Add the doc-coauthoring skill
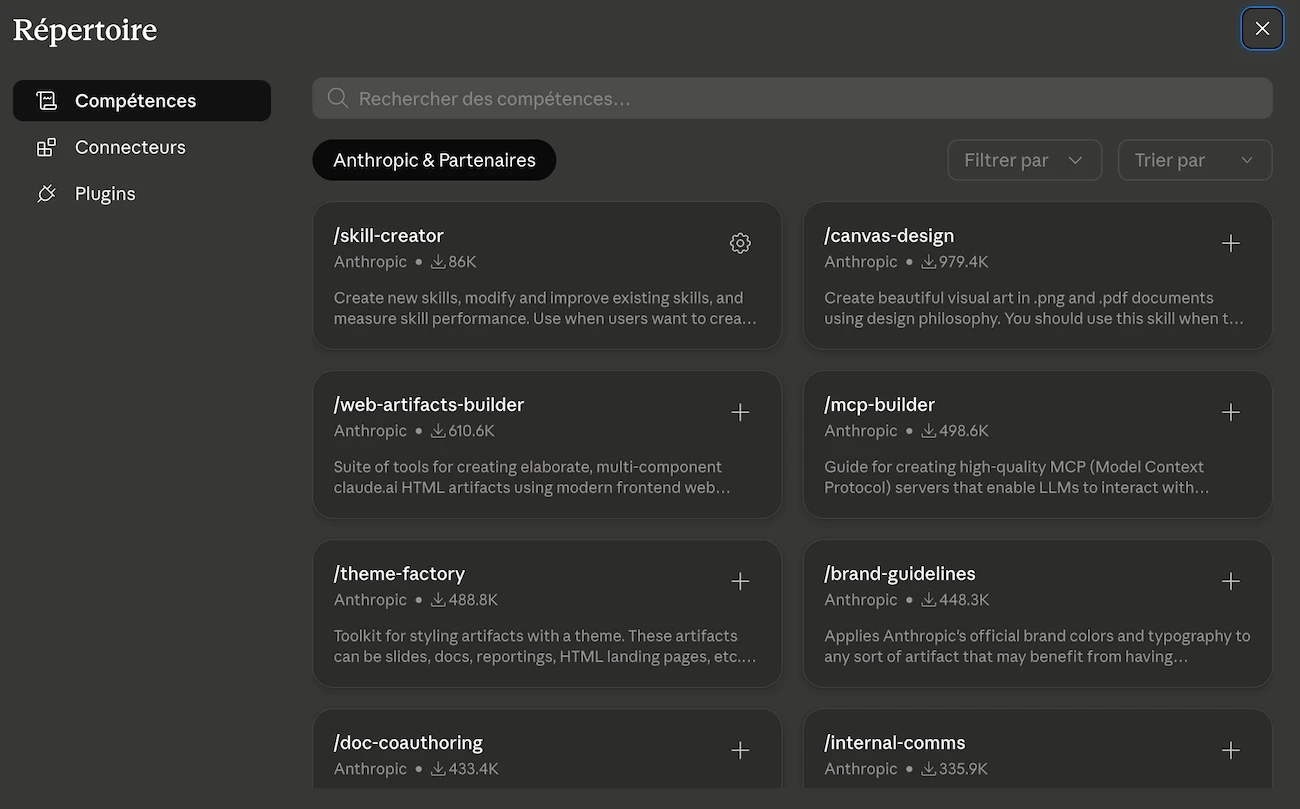This screenshot has height=809, width=1300. tap(740, 750)
